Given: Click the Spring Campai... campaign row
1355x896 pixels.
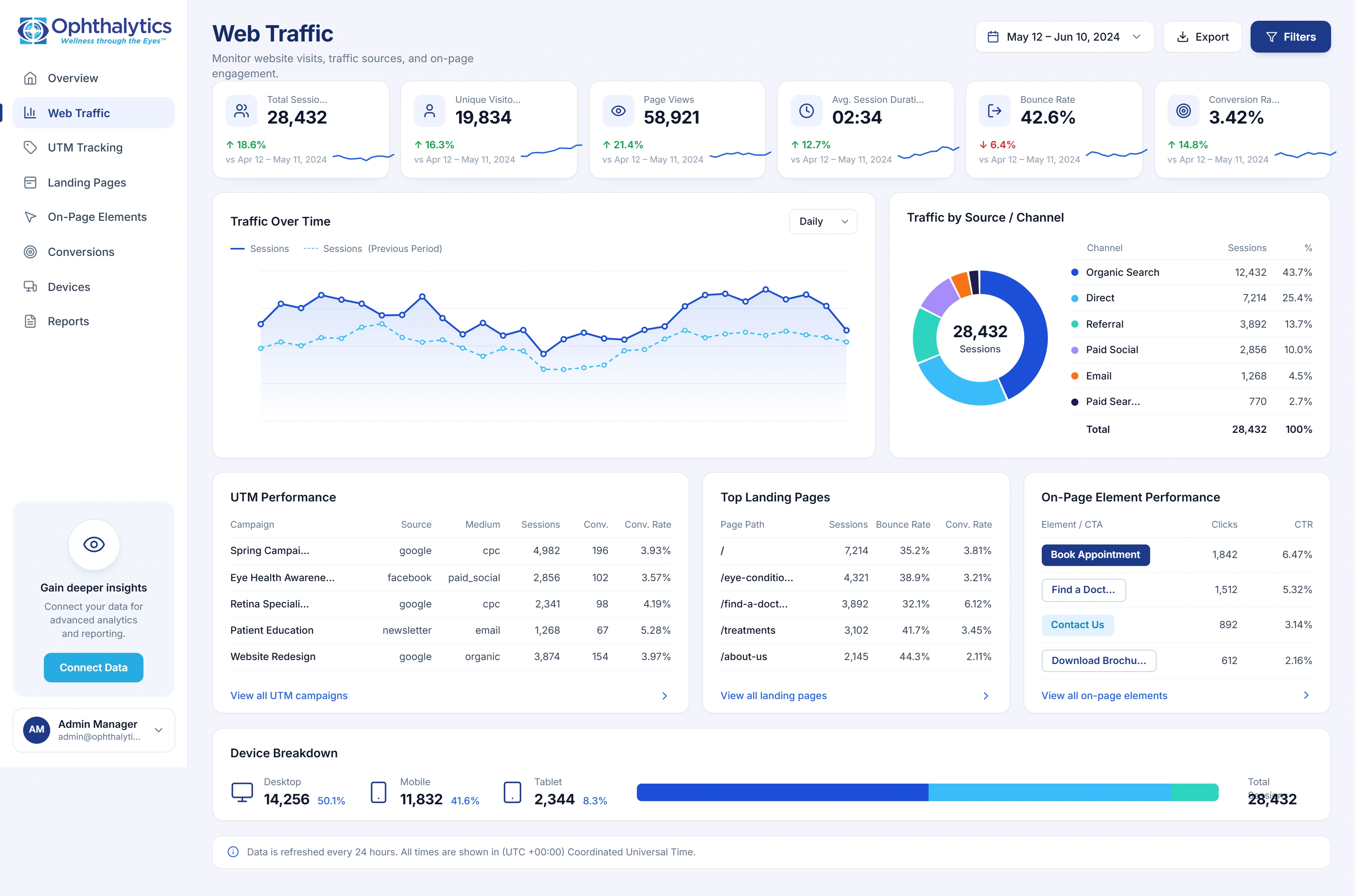Looking at the screenshot, I should pyautogui.click(x=451, y=551).
